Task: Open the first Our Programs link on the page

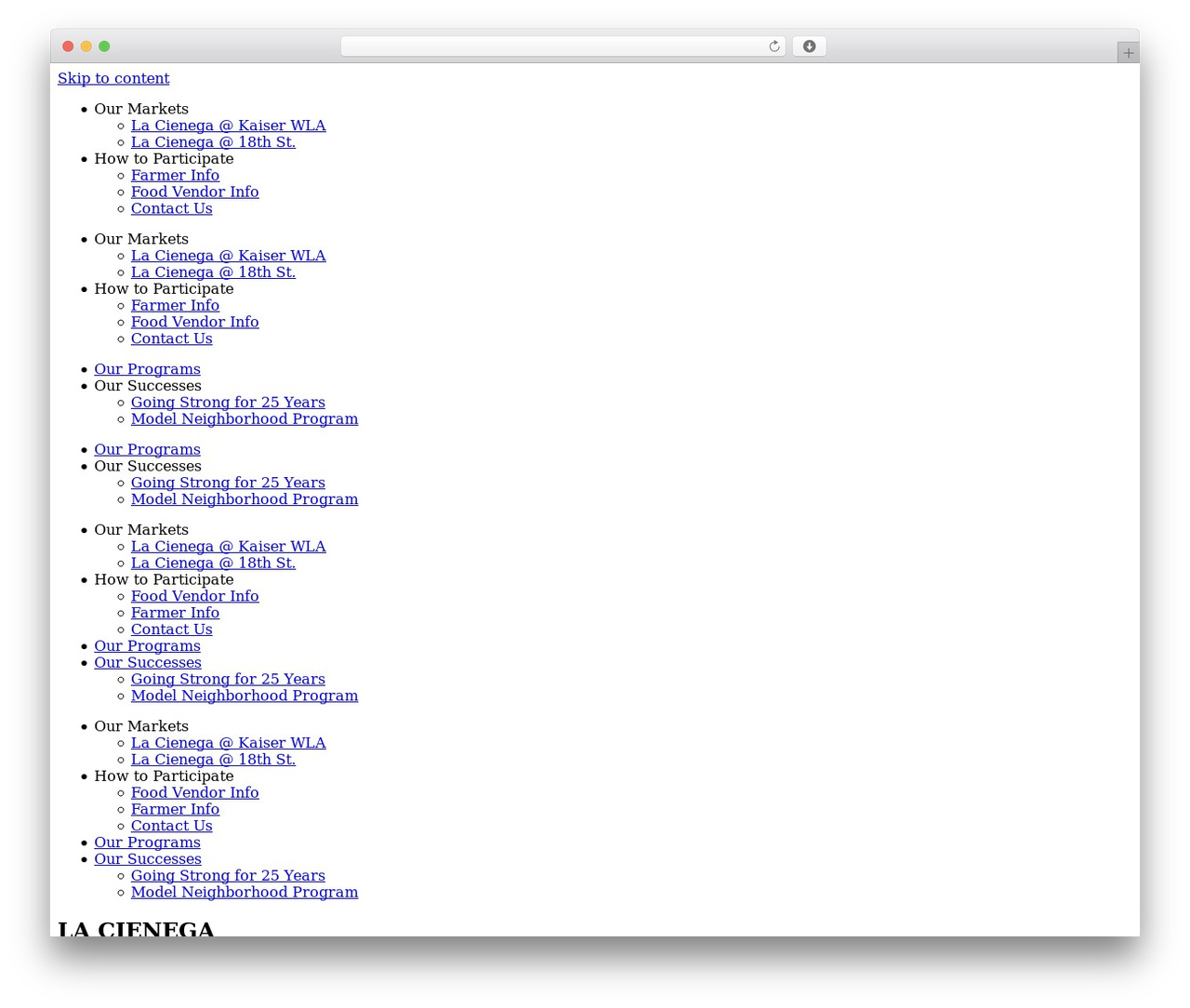Action: 147,369
